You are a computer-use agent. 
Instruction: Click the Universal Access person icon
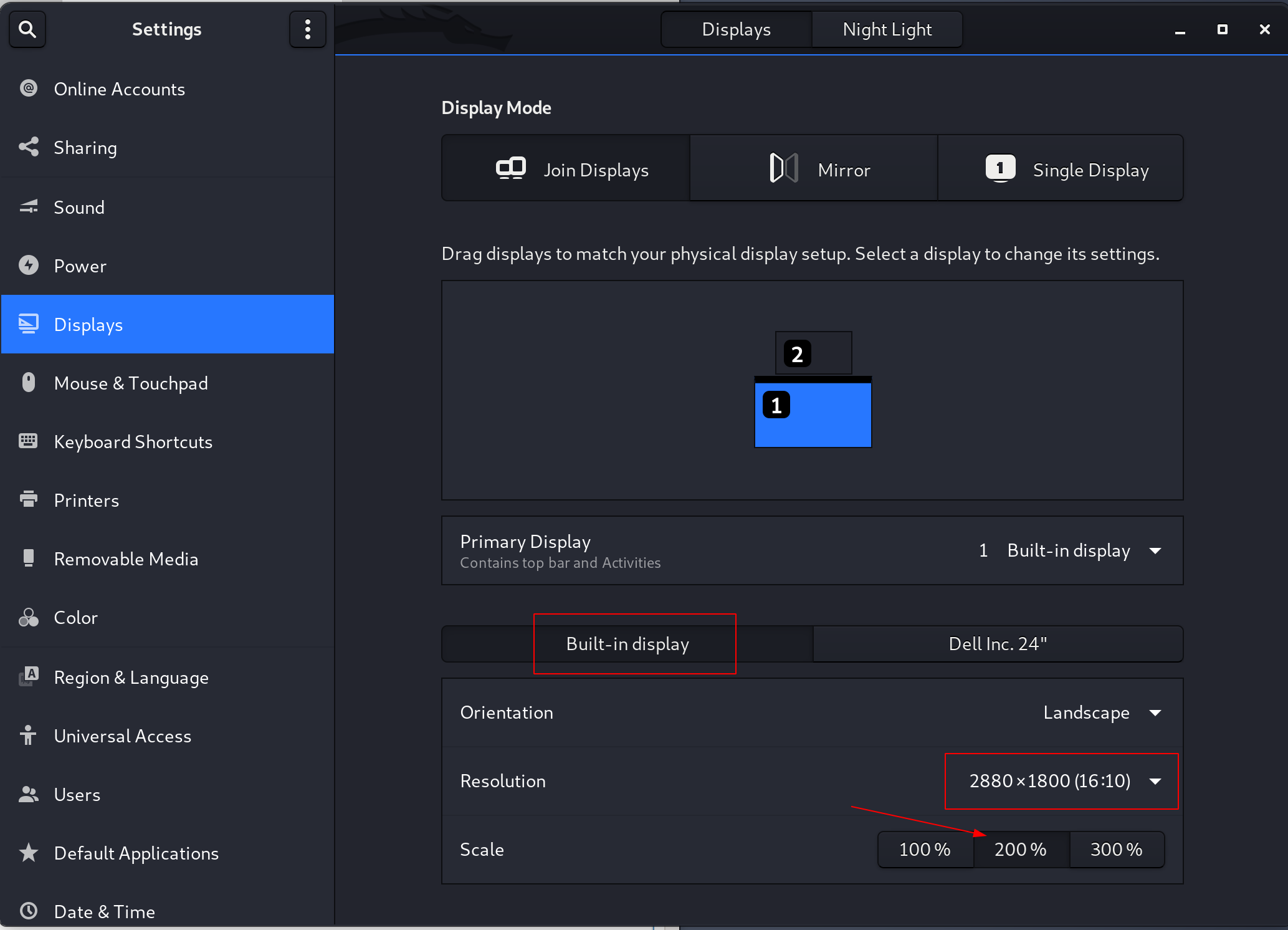coord(29,735)
